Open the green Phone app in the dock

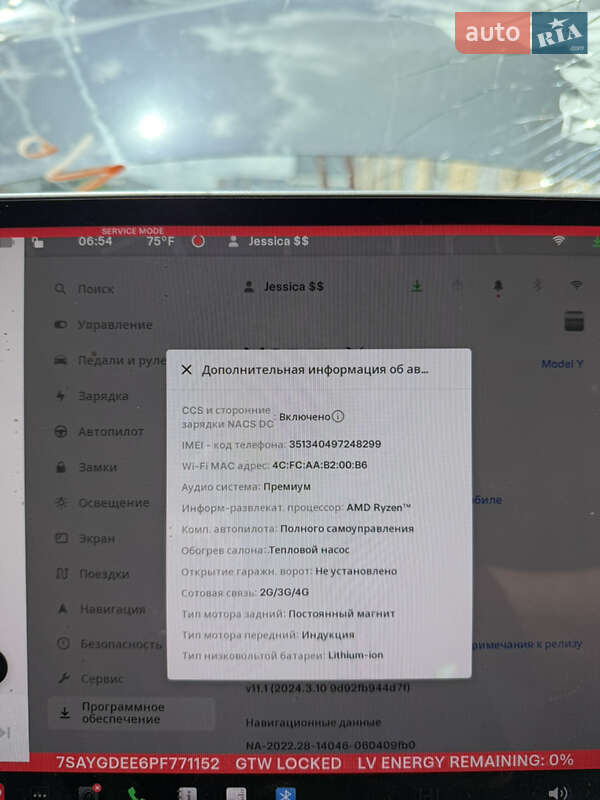pyautogui.click(x=136, y=793)
